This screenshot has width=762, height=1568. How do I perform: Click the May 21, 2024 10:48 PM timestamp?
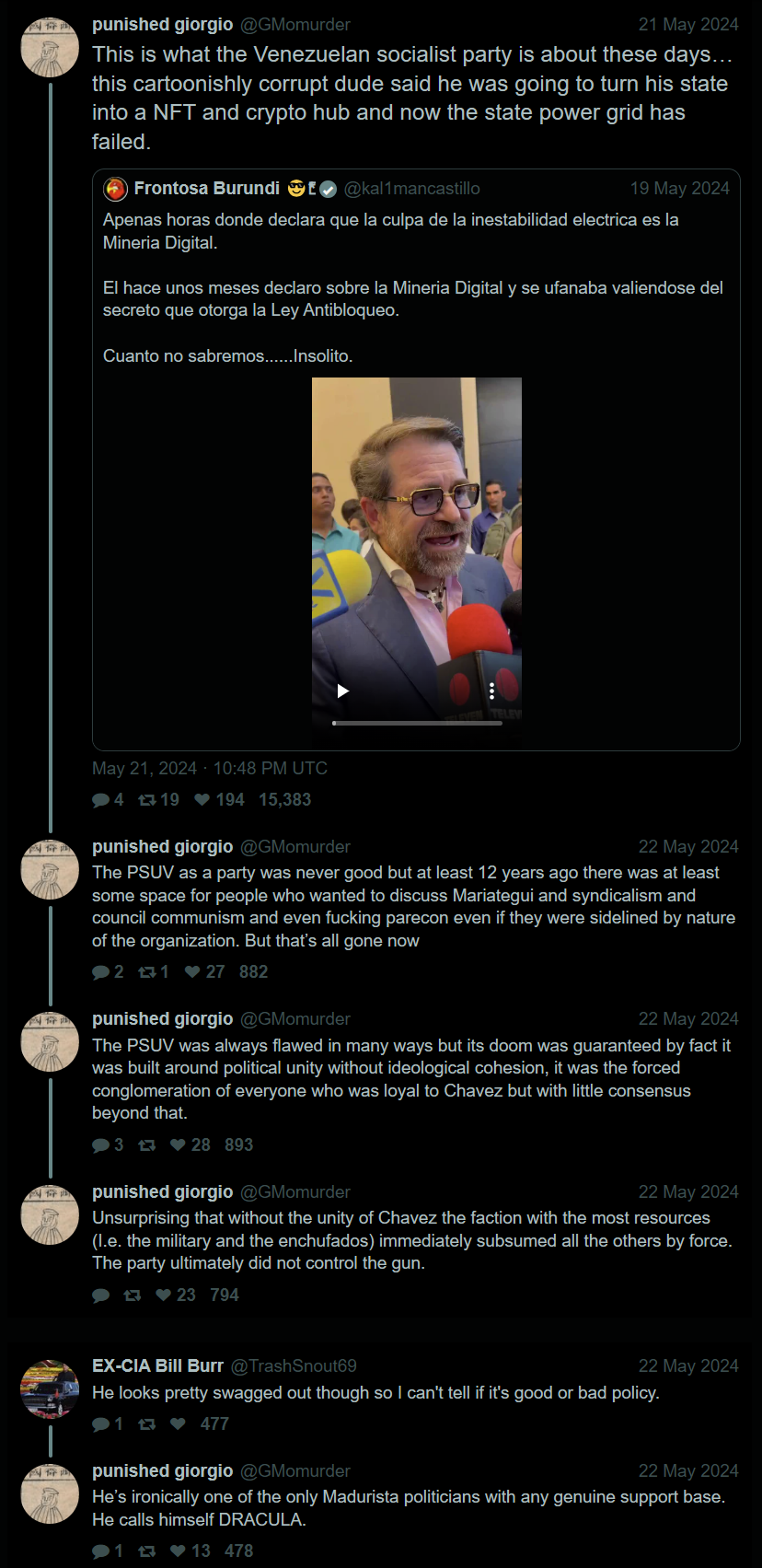pyautogui.click(x=210, y=769)
